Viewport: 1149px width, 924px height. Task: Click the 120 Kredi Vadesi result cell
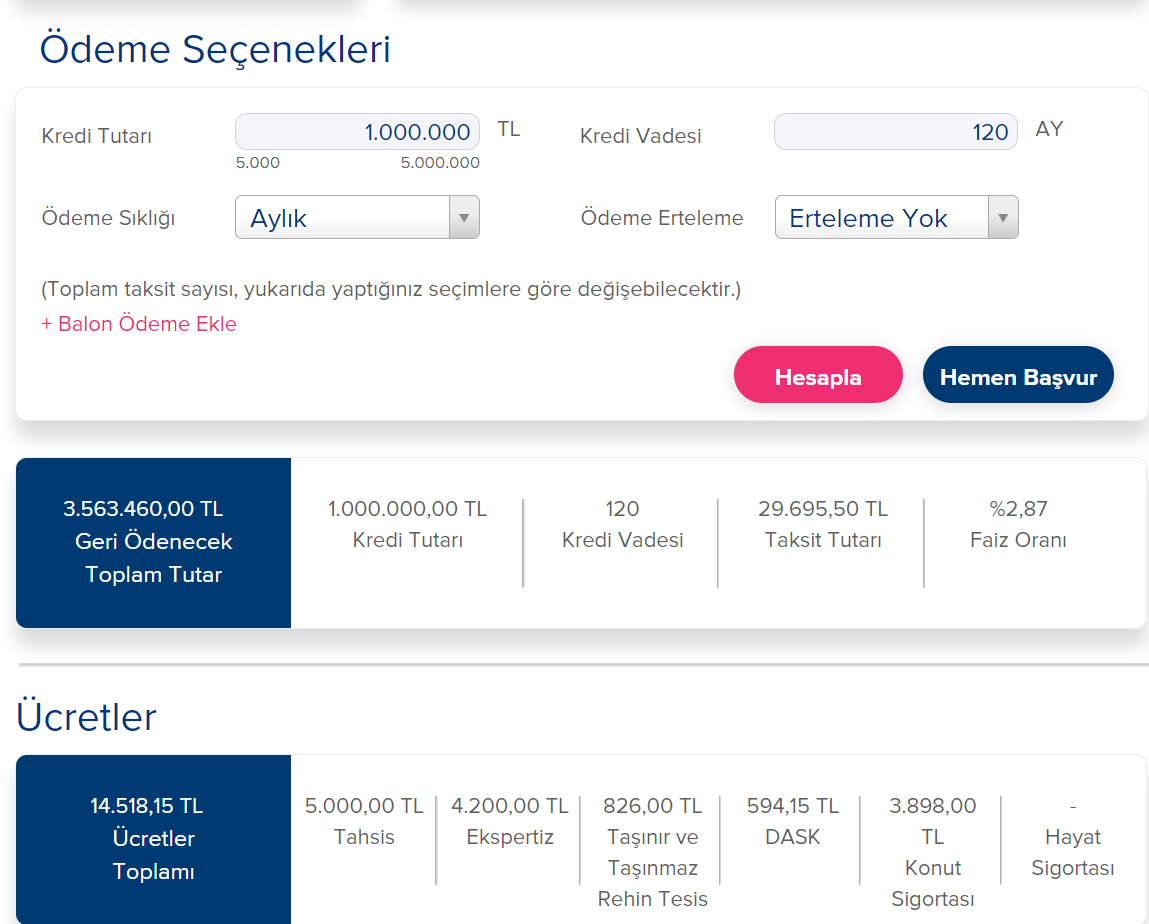[x=622, y=524]
